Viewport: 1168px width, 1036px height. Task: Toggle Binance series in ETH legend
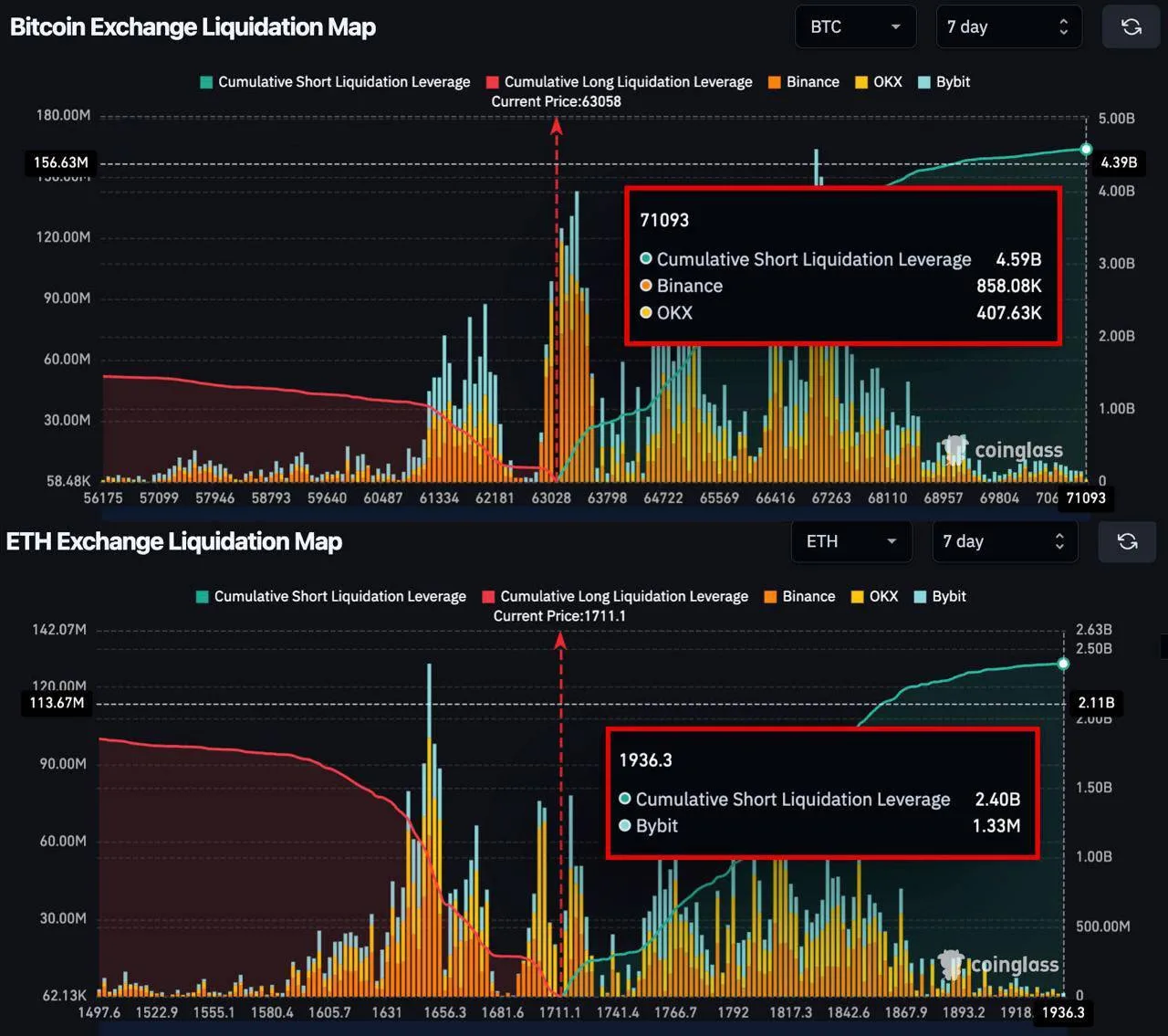[800, 596]
